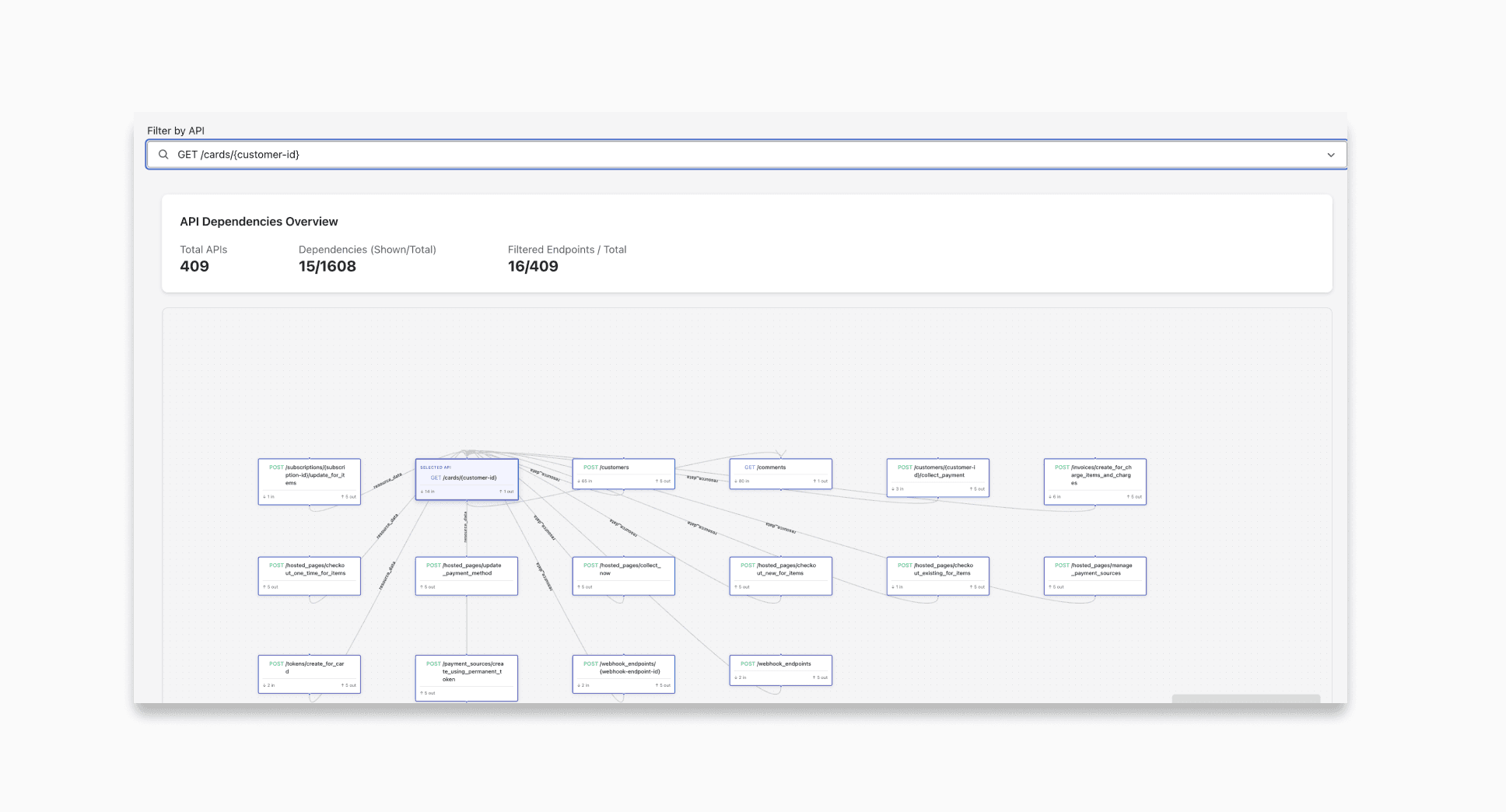
Task: Click the search magnifier icon
Action: tap(163, 154)
